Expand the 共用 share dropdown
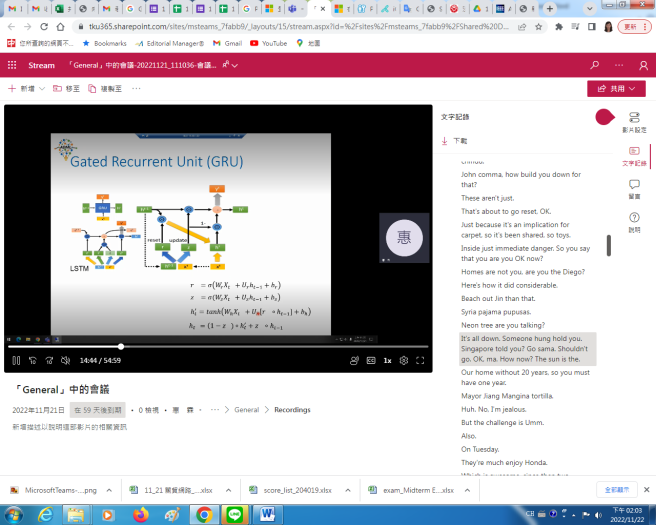This screenshot has height=525, width=656. click(x=615, y=89)
